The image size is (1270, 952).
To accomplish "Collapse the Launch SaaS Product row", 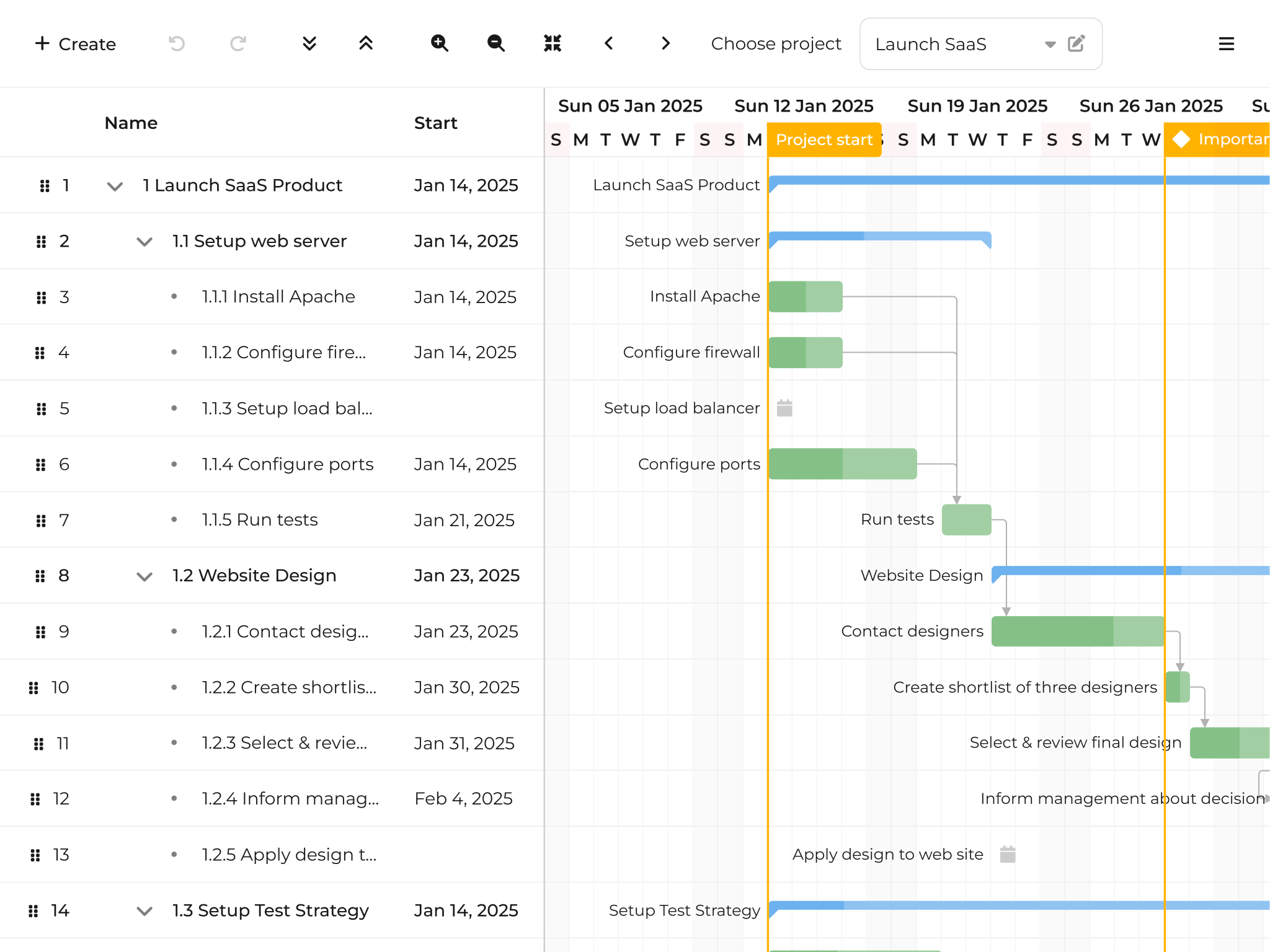I will tap(115, 186).
